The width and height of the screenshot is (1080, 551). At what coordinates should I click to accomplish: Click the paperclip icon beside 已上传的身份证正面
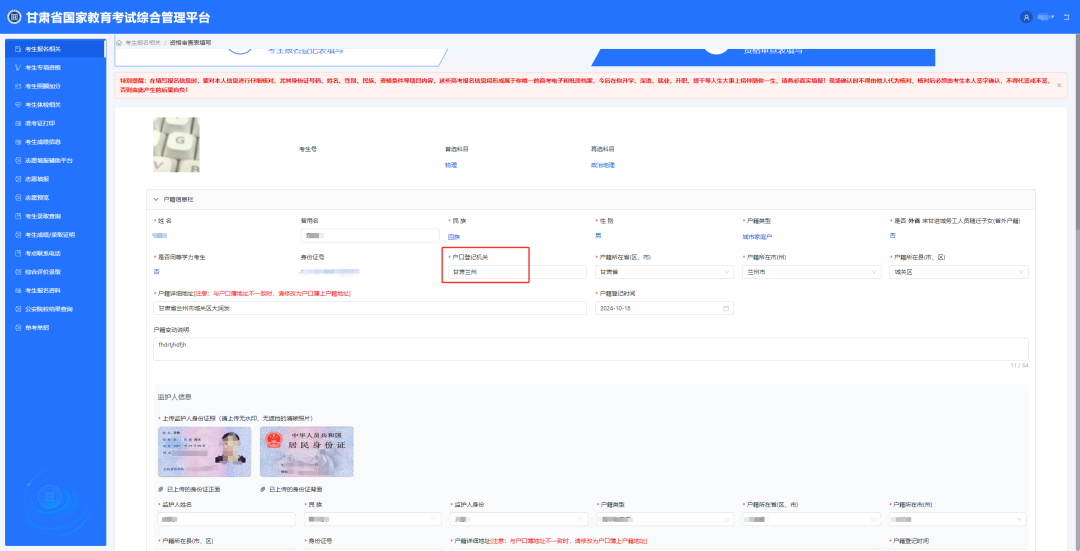[x=161, y=489]
